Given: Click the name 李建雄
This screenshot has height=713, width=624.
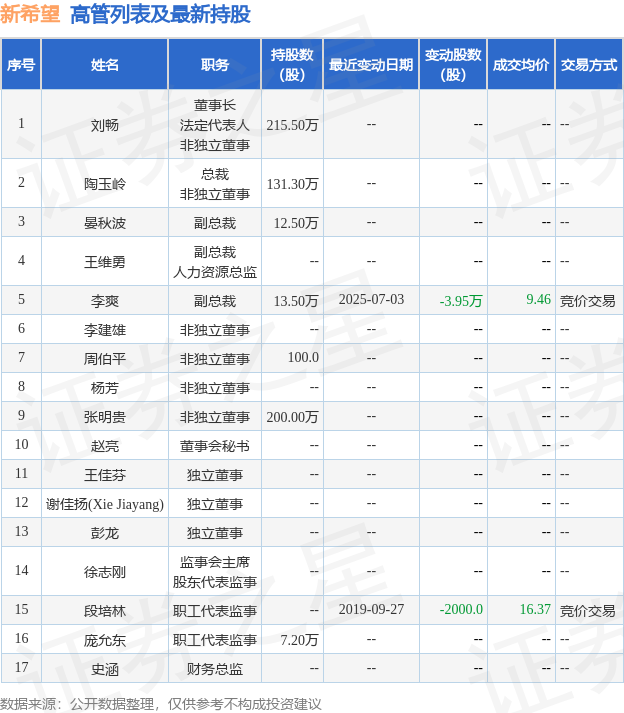Looking at the screenshot, I should point(105,330).
